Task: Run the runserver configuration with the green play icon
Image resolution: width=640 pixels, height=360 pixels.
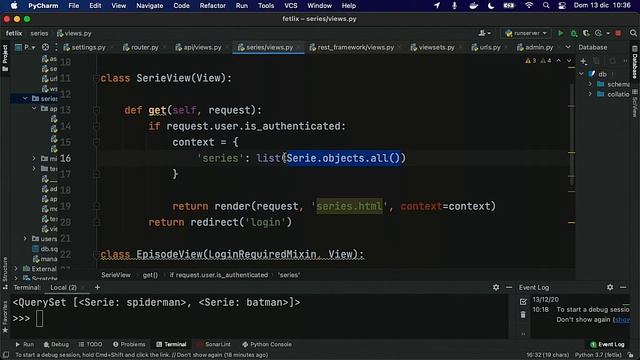Action: (x=560, y=33)
